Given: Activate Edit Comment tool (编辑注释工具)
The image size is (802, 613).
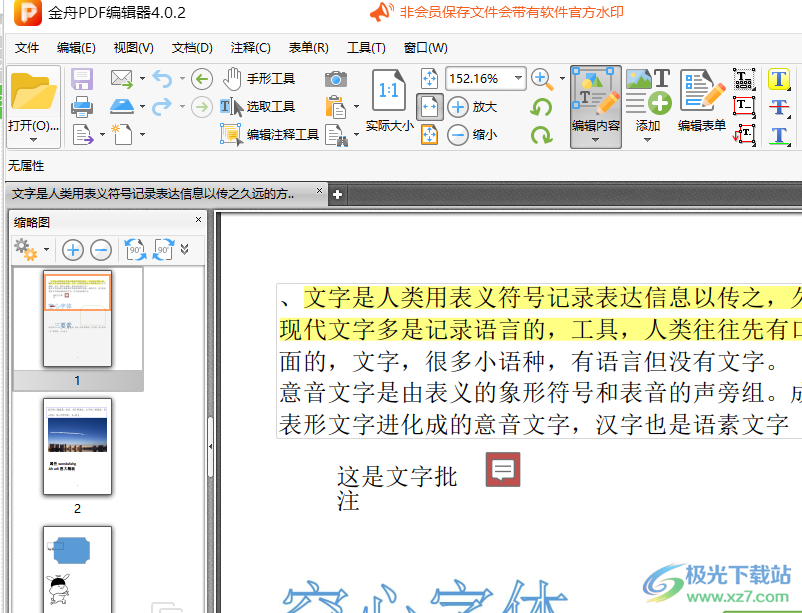Looking at the screenshot, I should click(270, 135).
